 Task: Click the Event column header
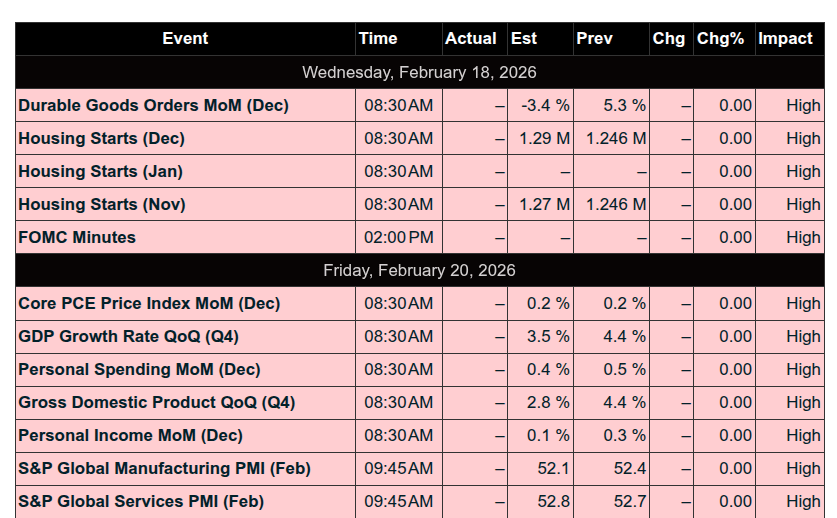point(185,39)
